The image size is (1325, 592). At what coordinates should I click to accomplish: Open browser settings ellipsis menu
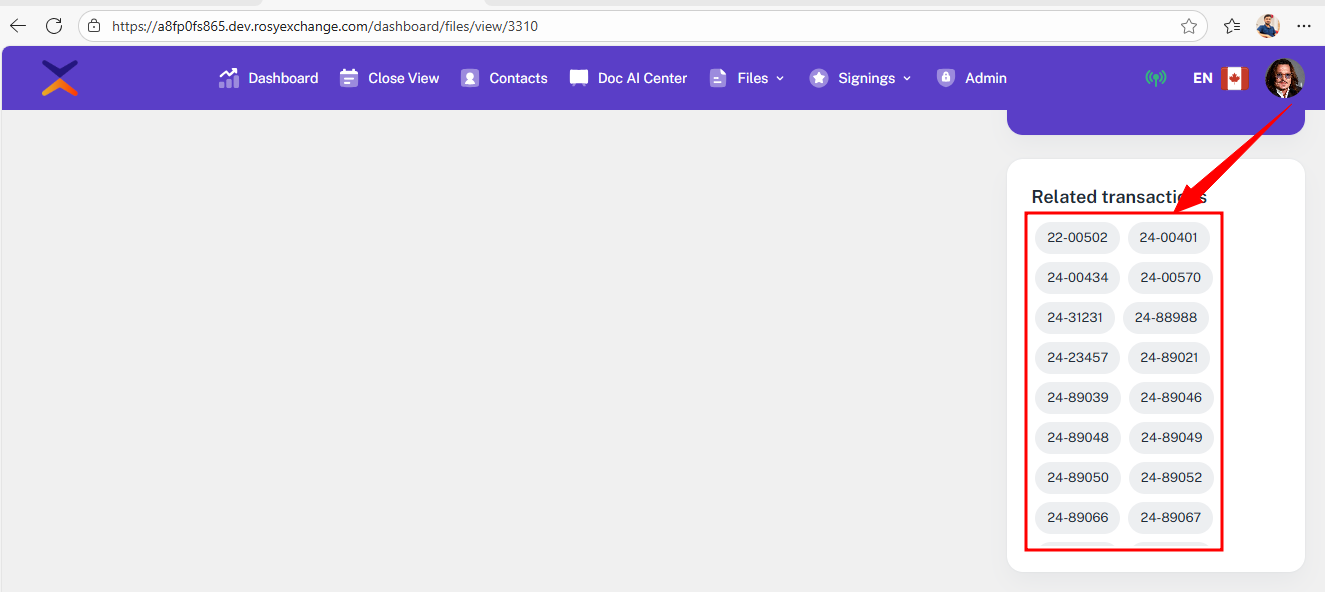(x=1304, y=26)
